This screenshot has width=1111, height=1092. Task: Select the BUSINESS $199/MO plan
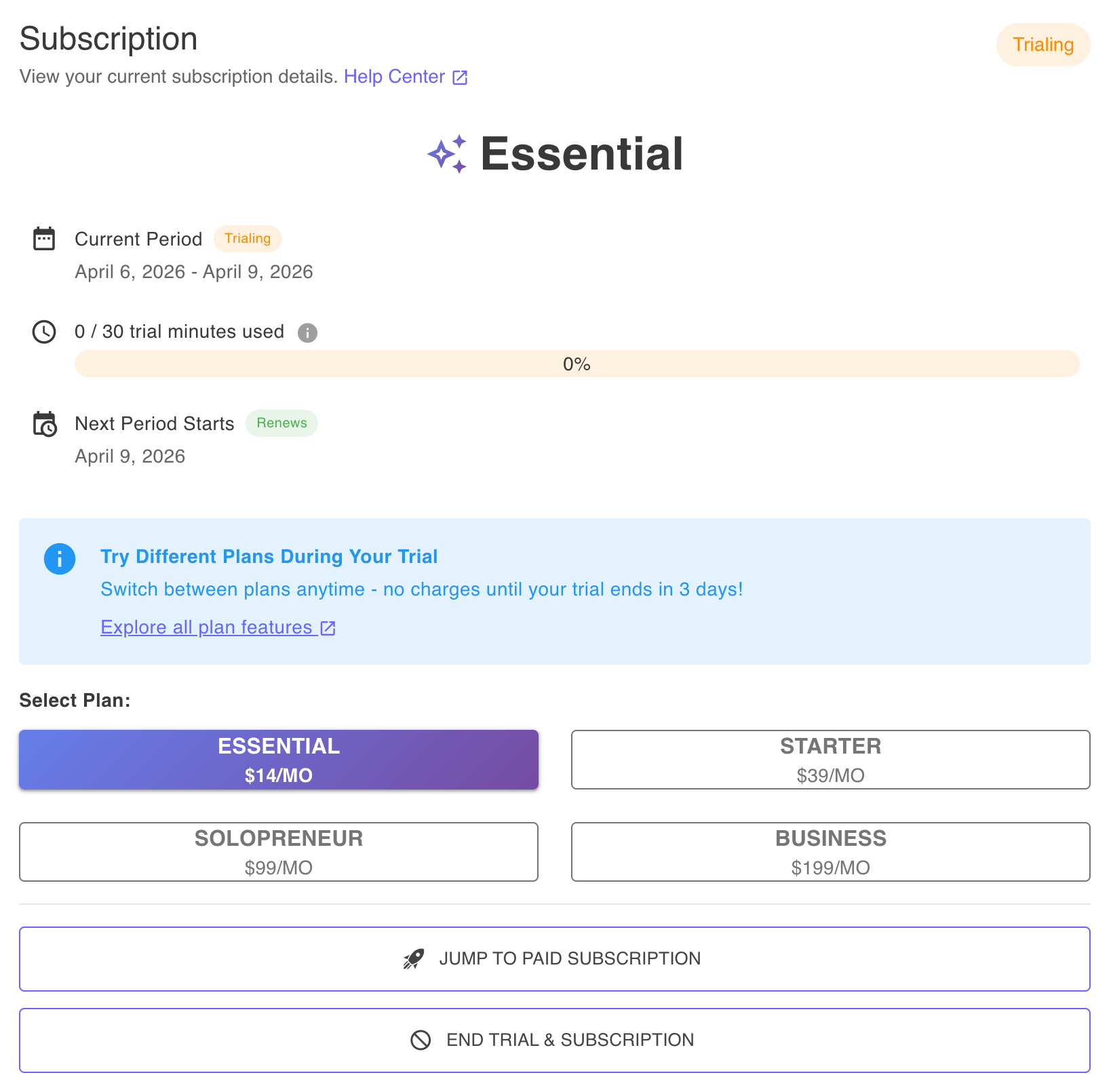tap(830, 852)
